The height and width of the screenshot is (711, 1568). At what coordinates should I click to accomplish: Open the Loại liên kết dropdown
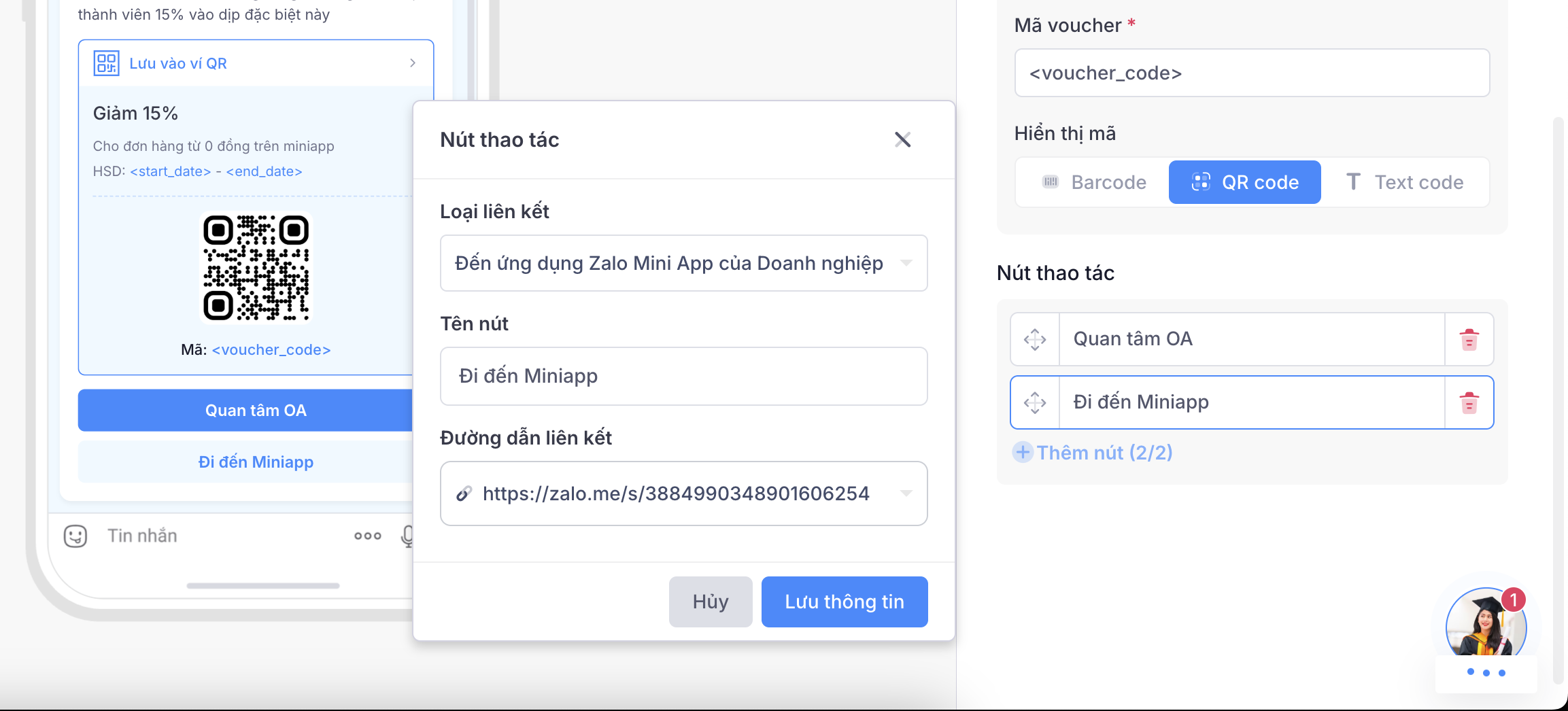pyautogui.click(x=683, y=263)
